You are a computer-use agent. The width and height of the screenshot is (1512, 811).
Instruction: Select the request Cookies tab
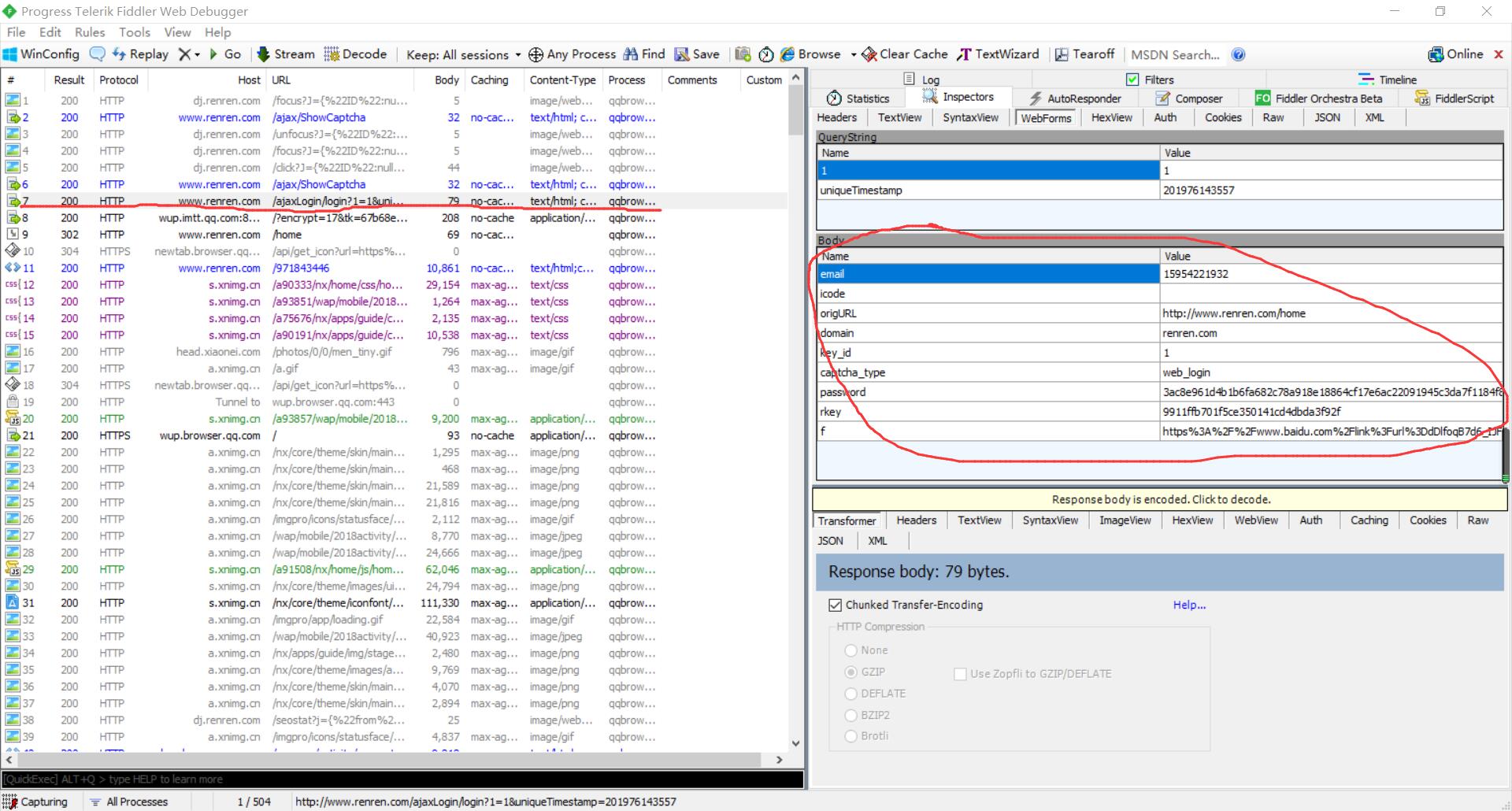pyautogui.click(x=1223, y=117)
